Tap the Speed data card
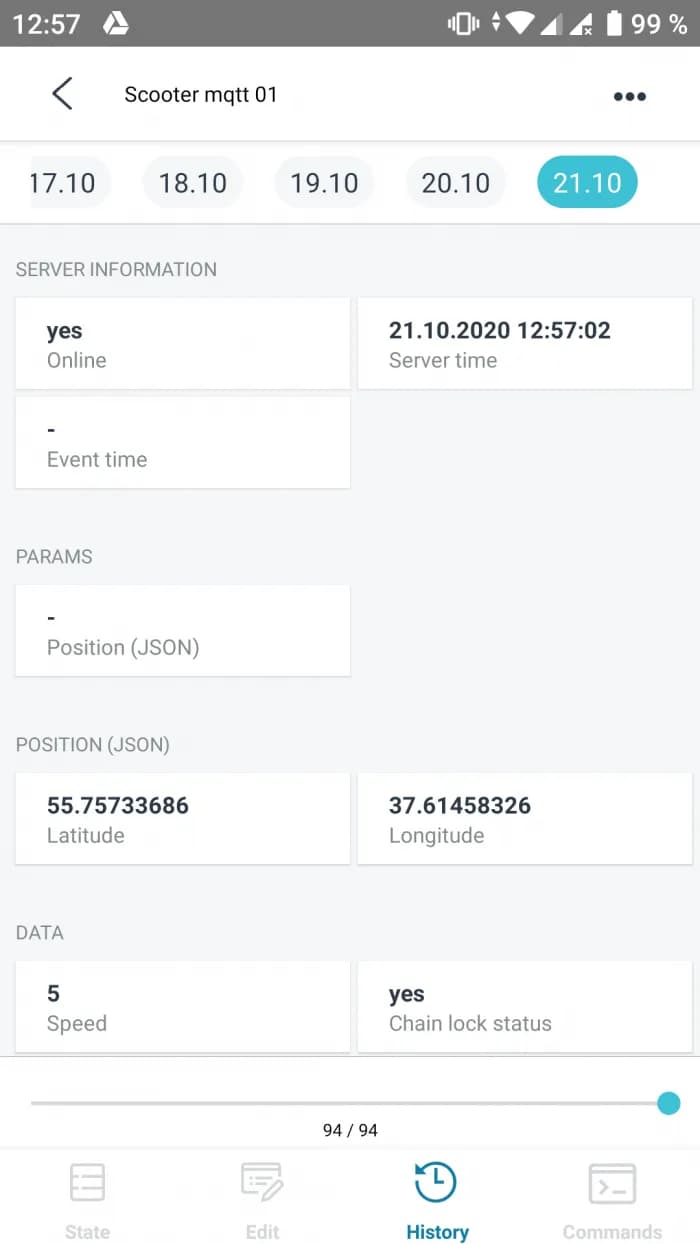This screenshot has height=1244, width=700. tap(182, 1007)
